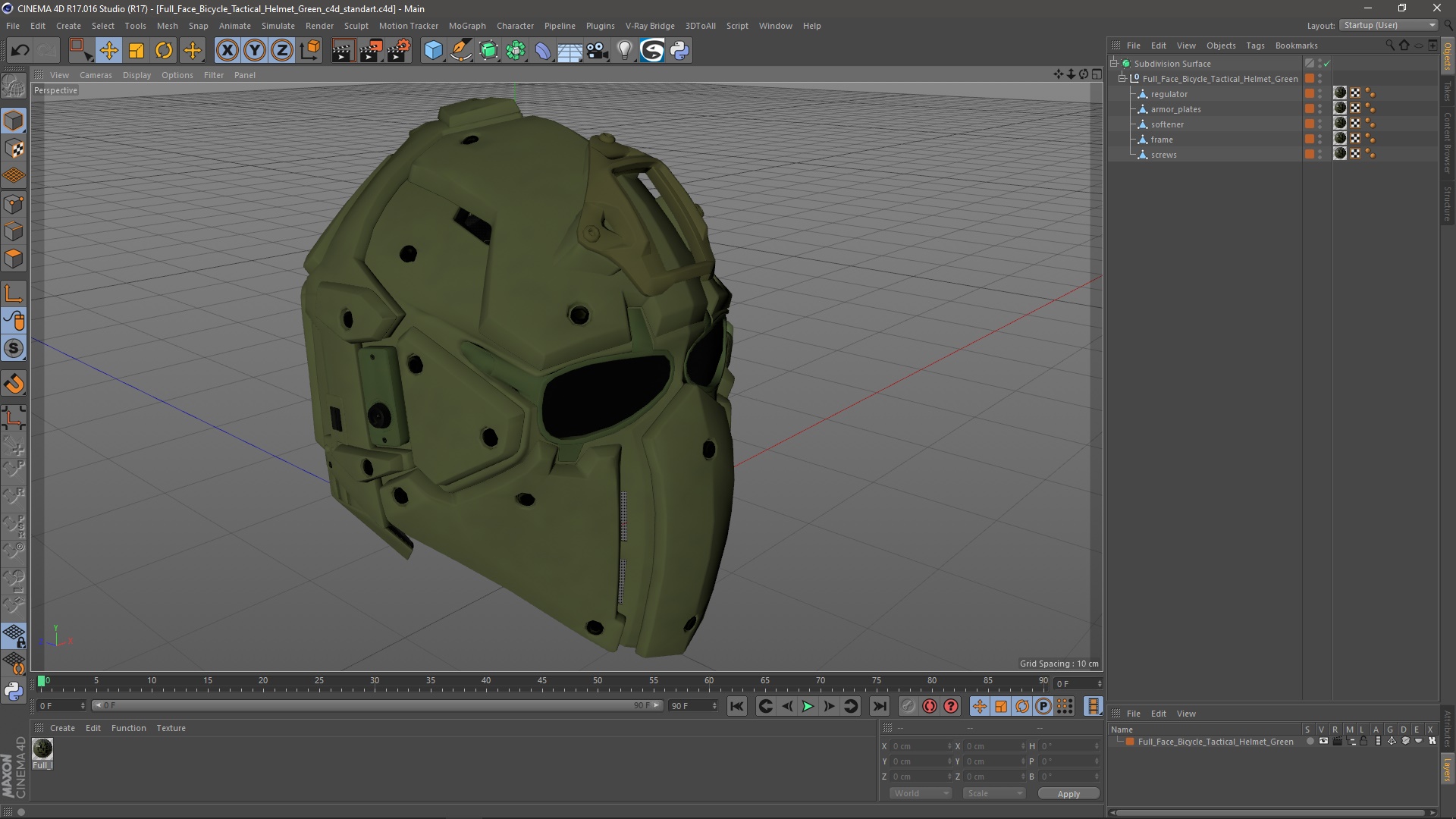Open the Mesh menu
Viewport: 1456px width, 819px height.
pos(166,25)
